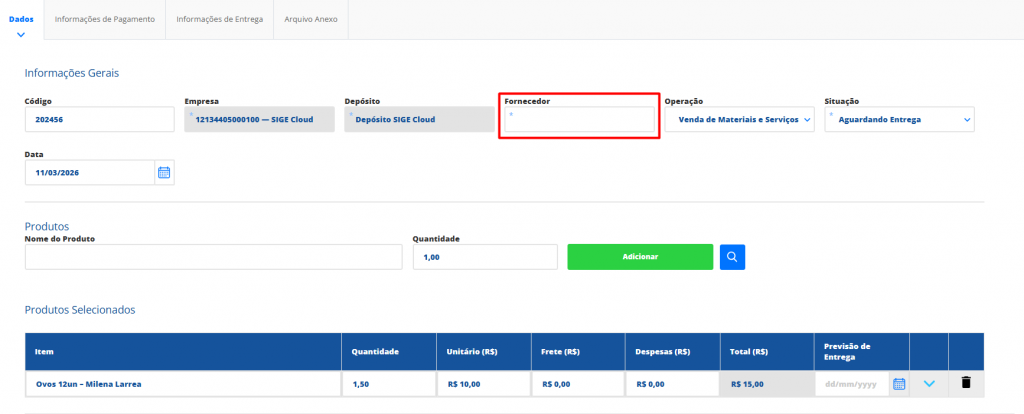Click the Quantidade column header
The width and height of the screenshot is (1024, 414).
tap(389, 351)
